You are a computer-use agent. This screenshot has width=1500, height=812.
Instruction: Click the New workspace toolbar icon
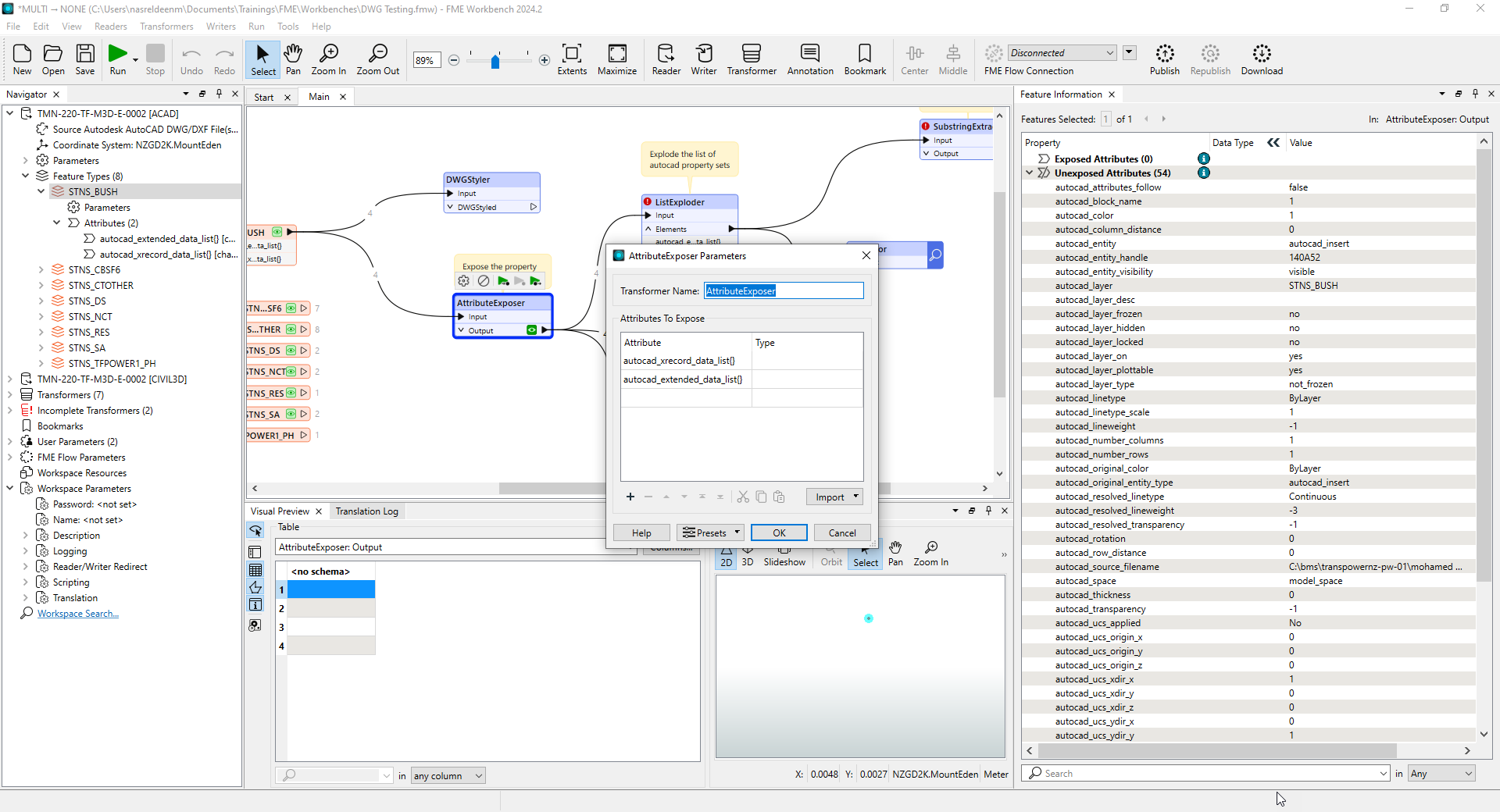22,59
